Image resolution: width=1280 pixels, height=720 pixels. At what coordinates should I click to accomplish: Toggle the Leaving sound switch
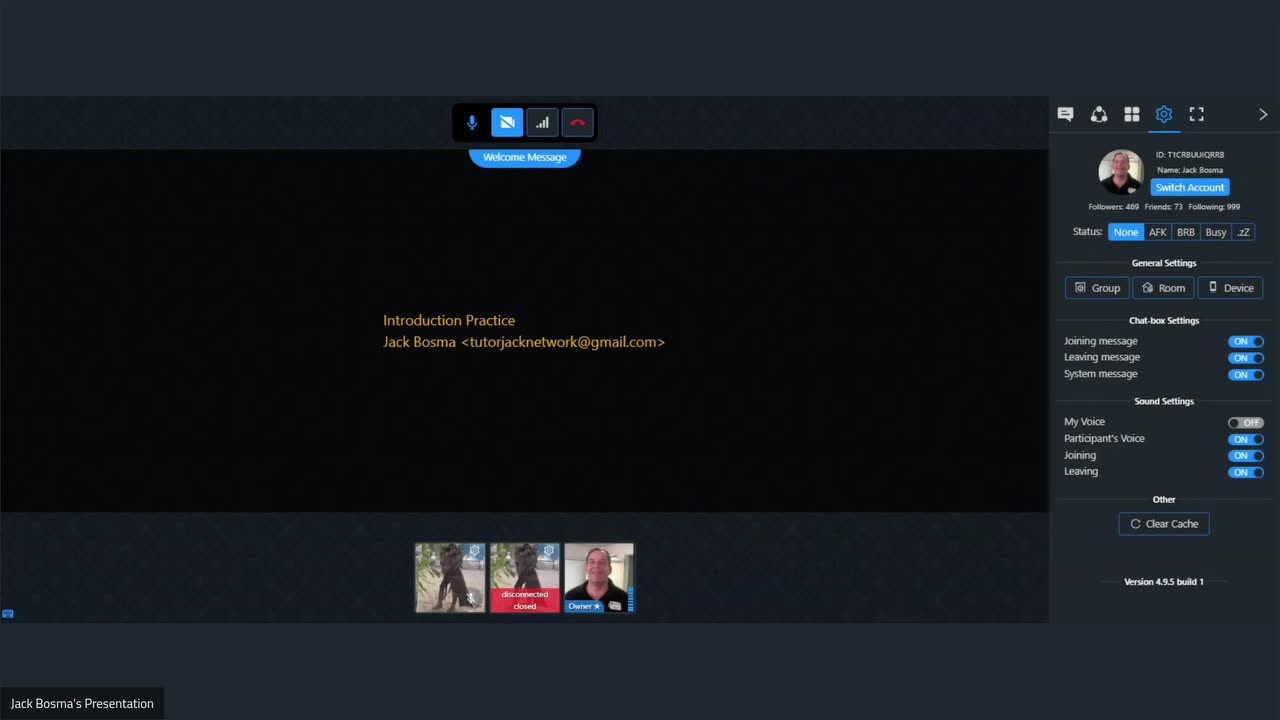(1246, 472)
